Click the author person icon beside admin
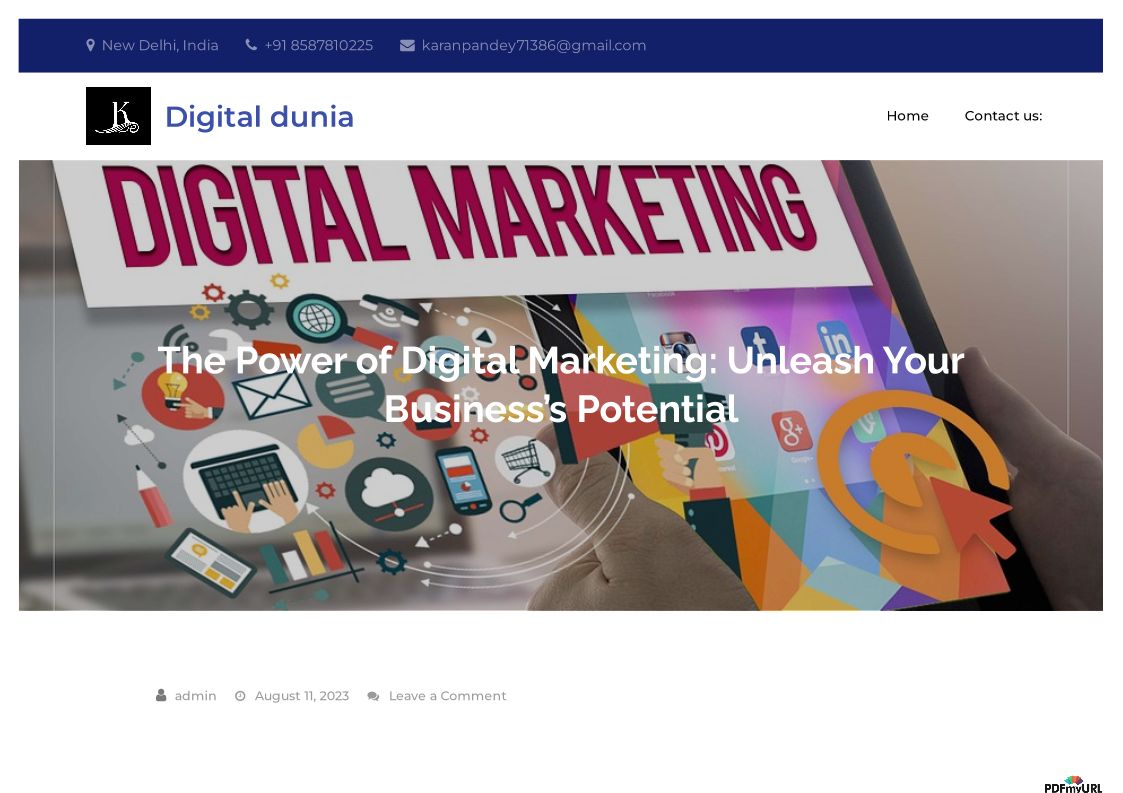The height and width of the screenshot is (793, 1123). pos(161,696)
